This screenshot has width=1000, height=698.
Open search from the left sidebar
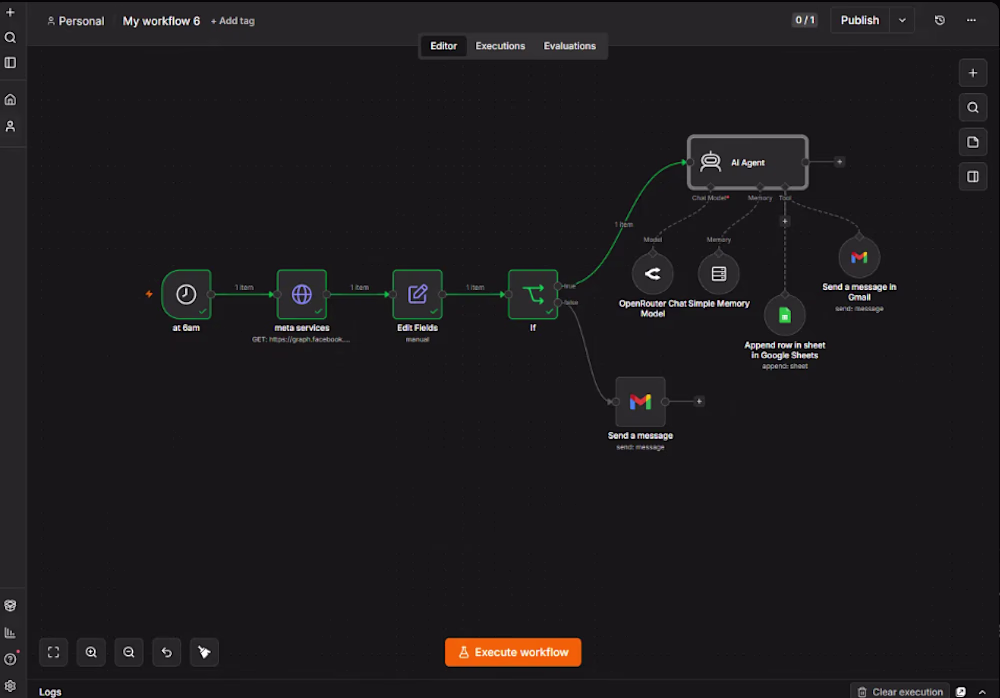click(10, 38)
